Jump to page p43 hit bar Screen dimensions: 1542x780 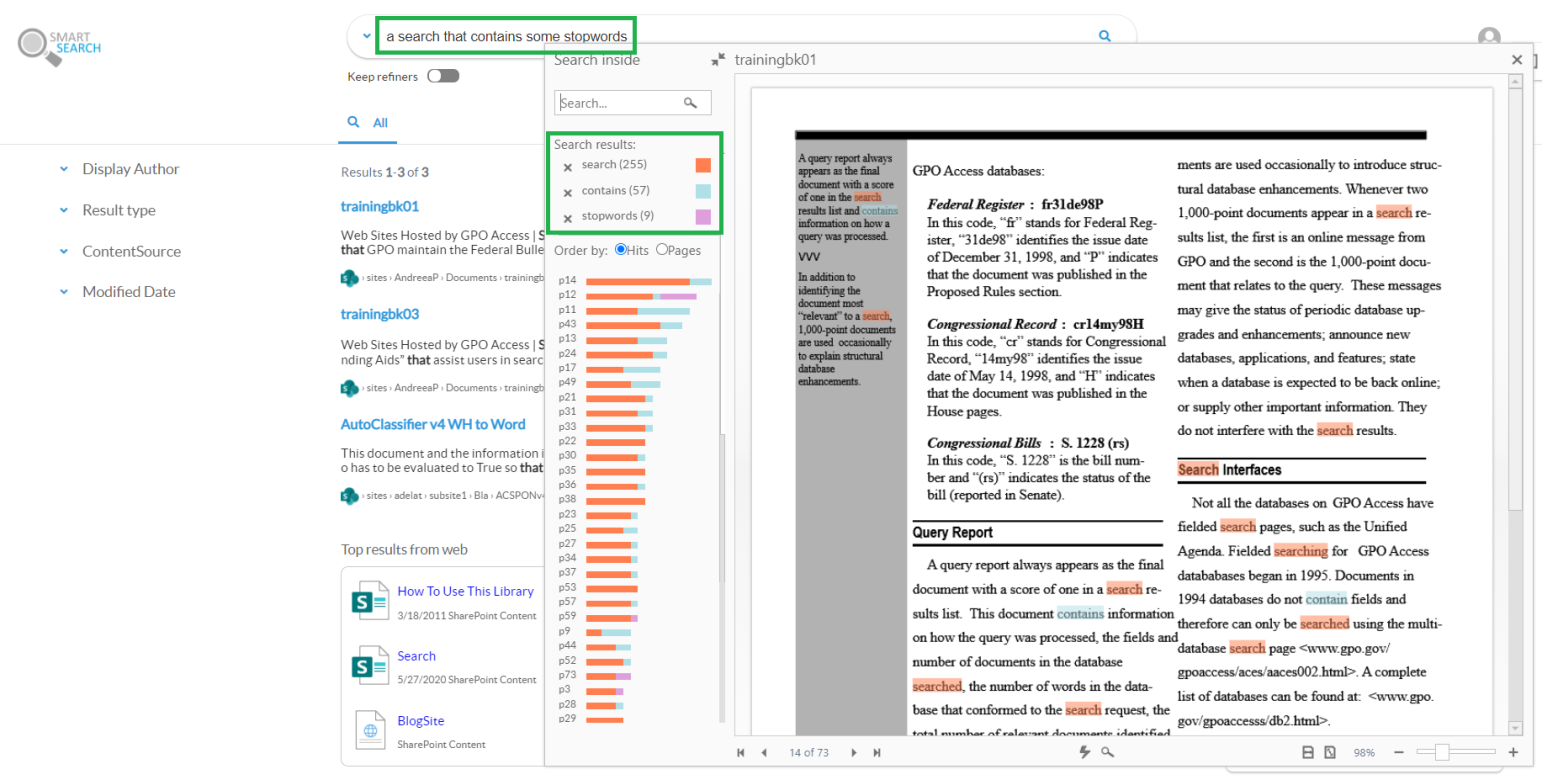[x=634, y=325]
